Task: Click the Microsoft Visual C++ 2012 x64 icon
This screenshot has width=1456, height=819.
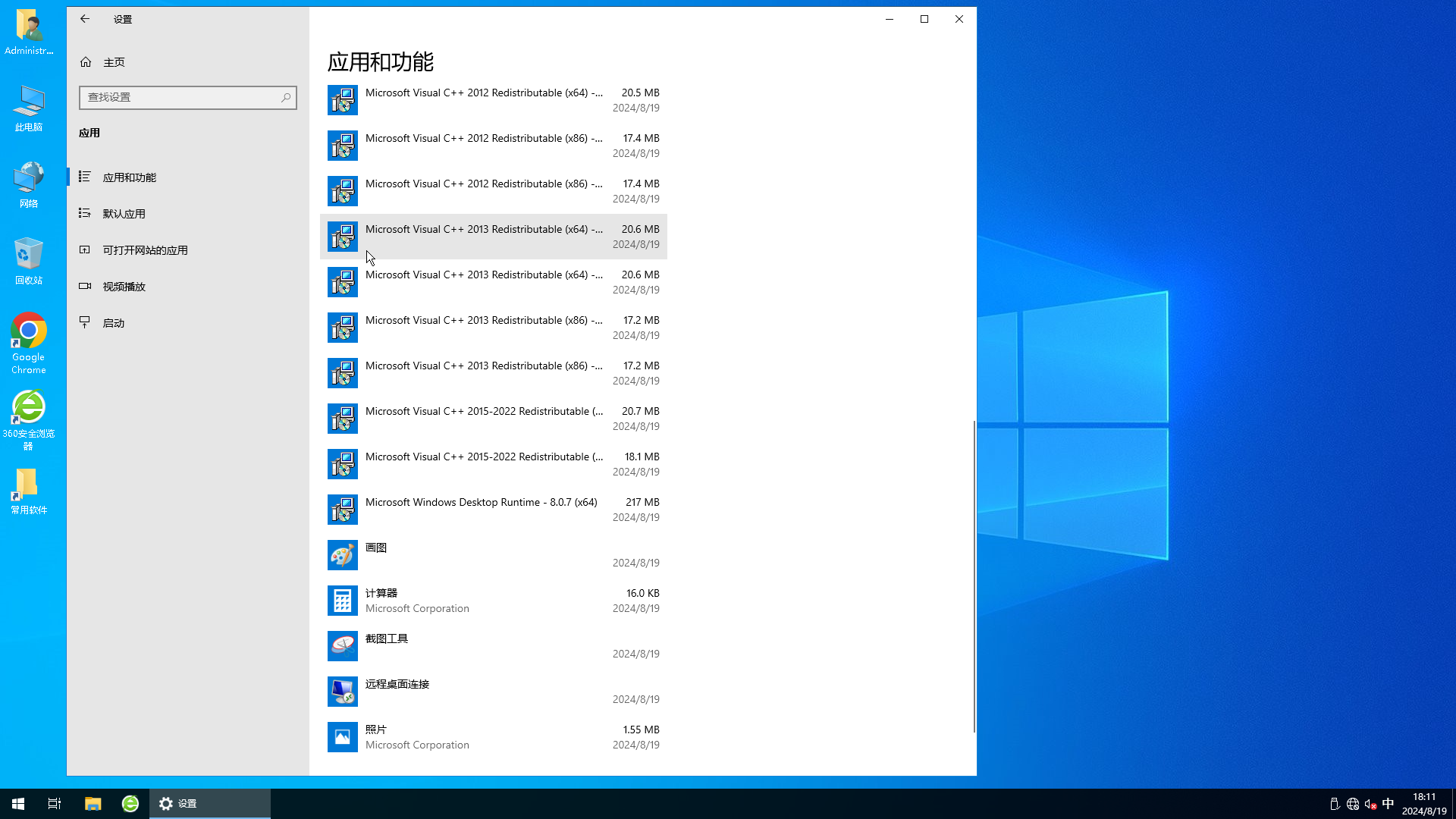Action: 343,100
